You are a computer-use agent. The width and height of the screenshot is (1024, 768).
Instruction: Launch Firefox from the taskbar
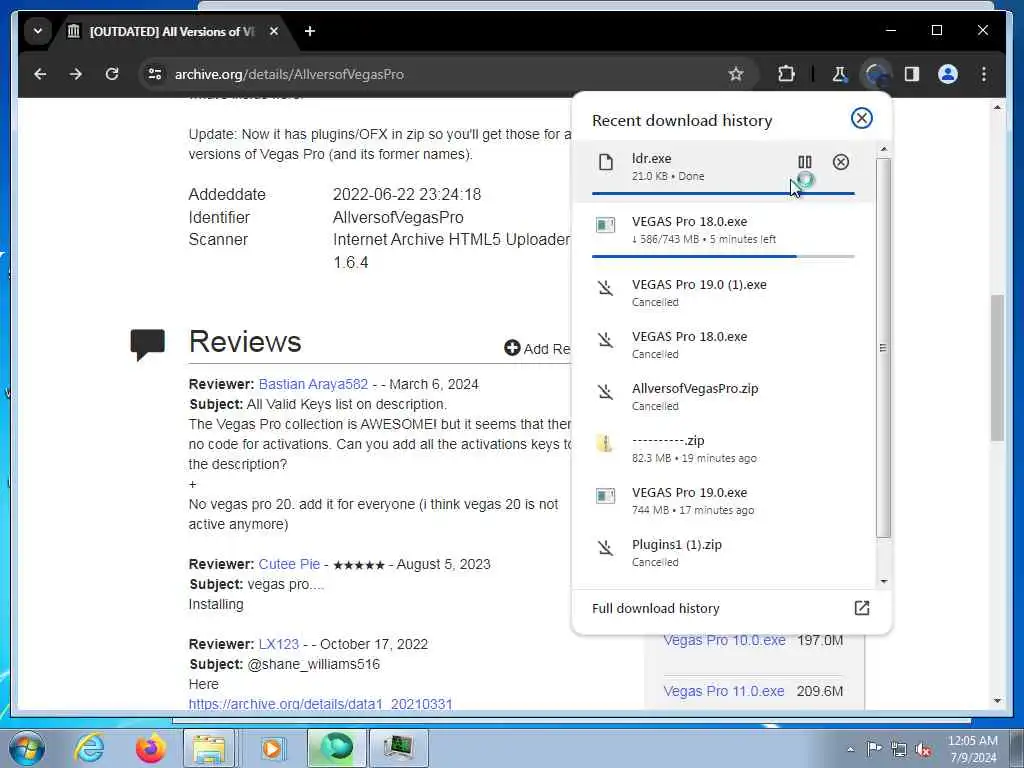(x=150, y=748)
